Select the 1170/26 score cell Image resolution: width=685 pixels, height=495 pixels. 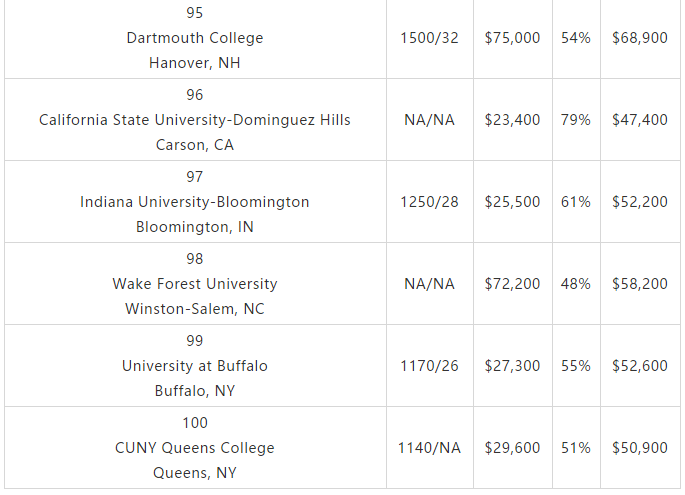pyautogui.click(x=429, y=366)
